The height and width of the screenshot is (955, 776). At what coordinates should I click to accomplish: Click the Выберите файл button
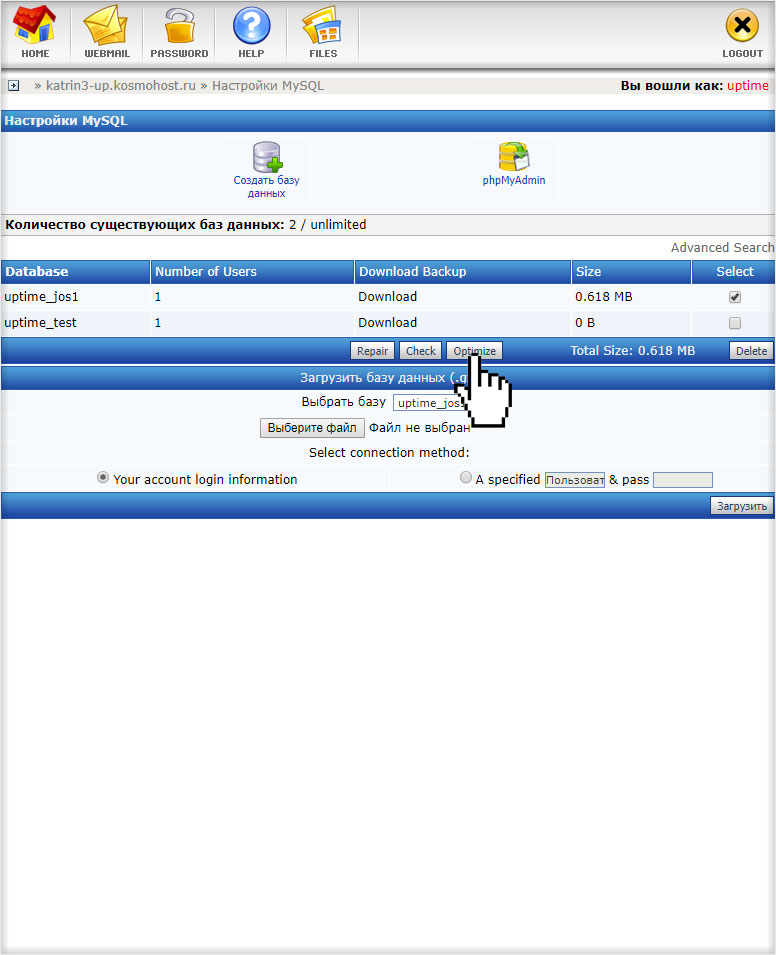312,428
